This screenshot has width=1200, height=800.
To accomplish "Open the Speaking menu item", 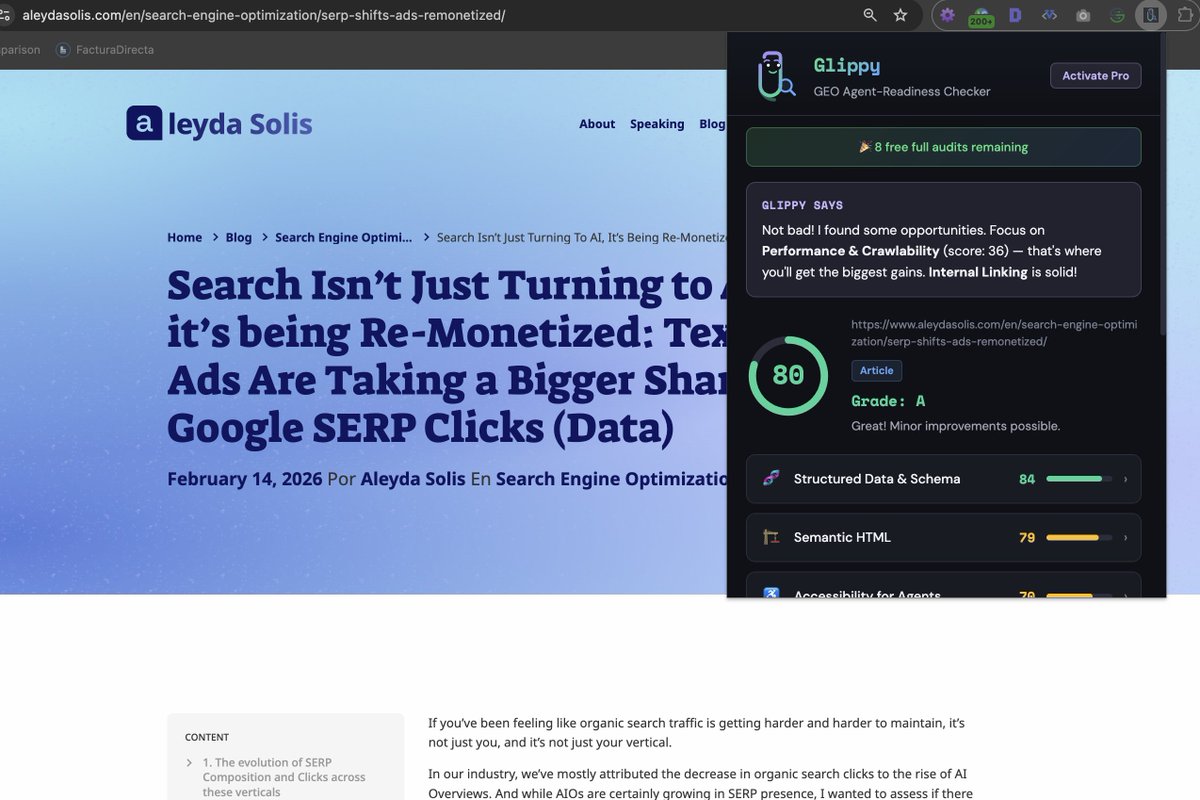I will (x=657, y=124).
